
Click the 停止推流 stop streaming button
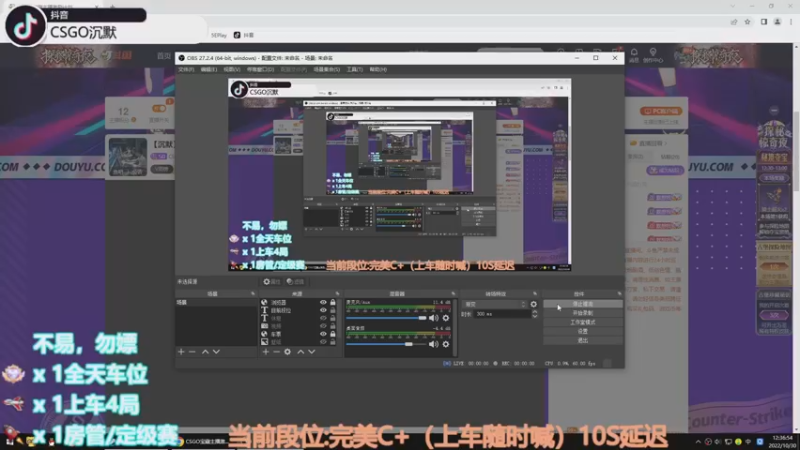point(583,304)
